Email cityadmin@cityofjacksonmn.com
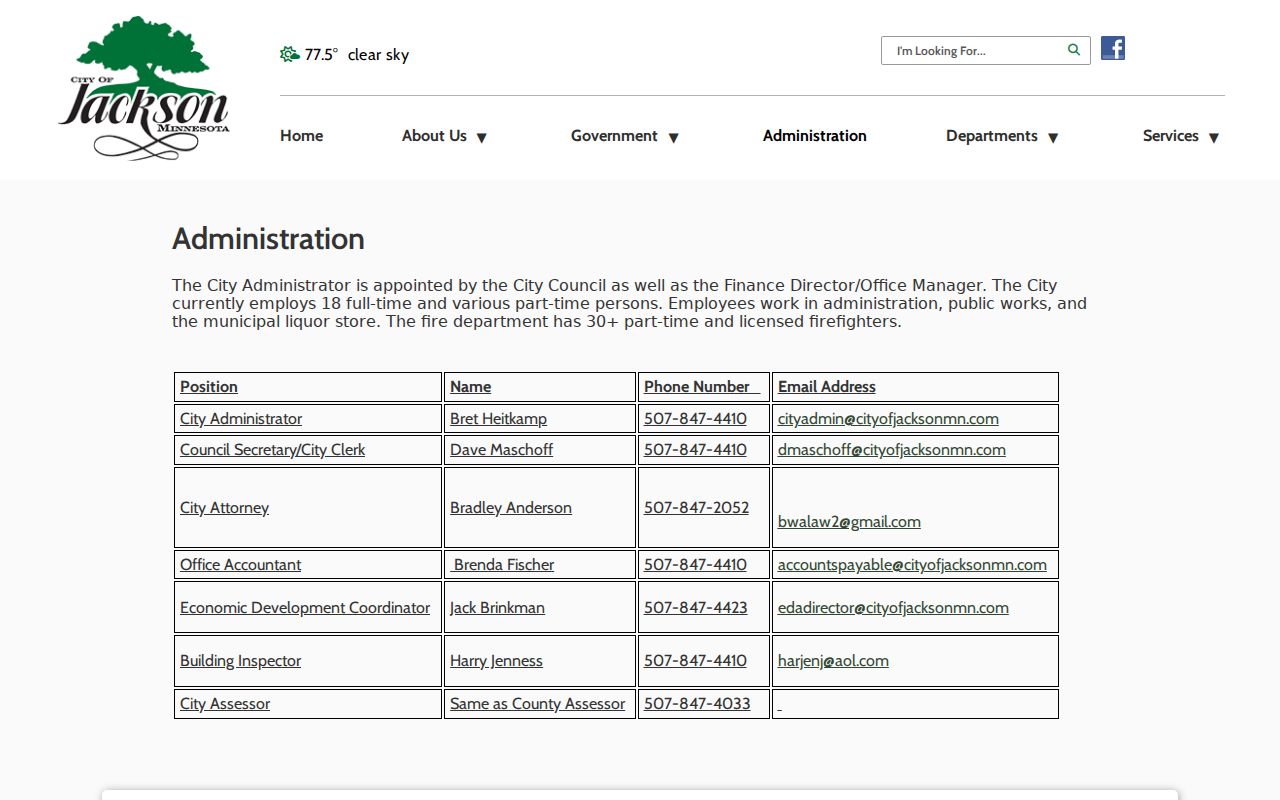 pyautogui.click(x=888, y=419)
